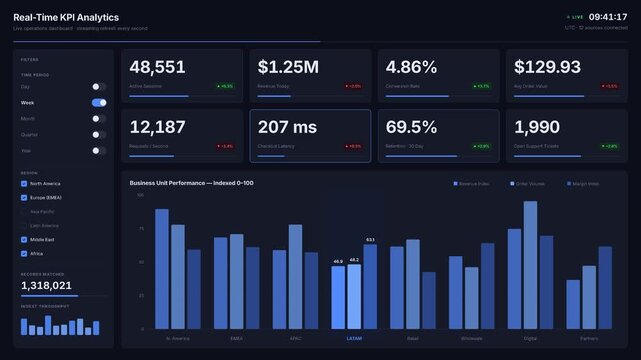This screenshot has width=641, height=360.
Task: Enable the Year time period toggle
Action: click(99, 151)
